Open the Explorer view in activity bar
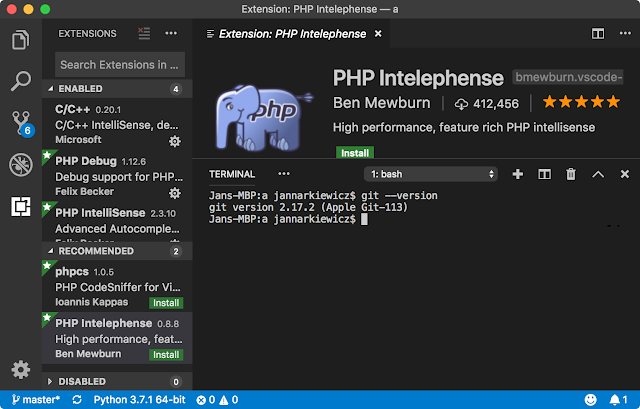The image size is (640, 409). [20, 40]
